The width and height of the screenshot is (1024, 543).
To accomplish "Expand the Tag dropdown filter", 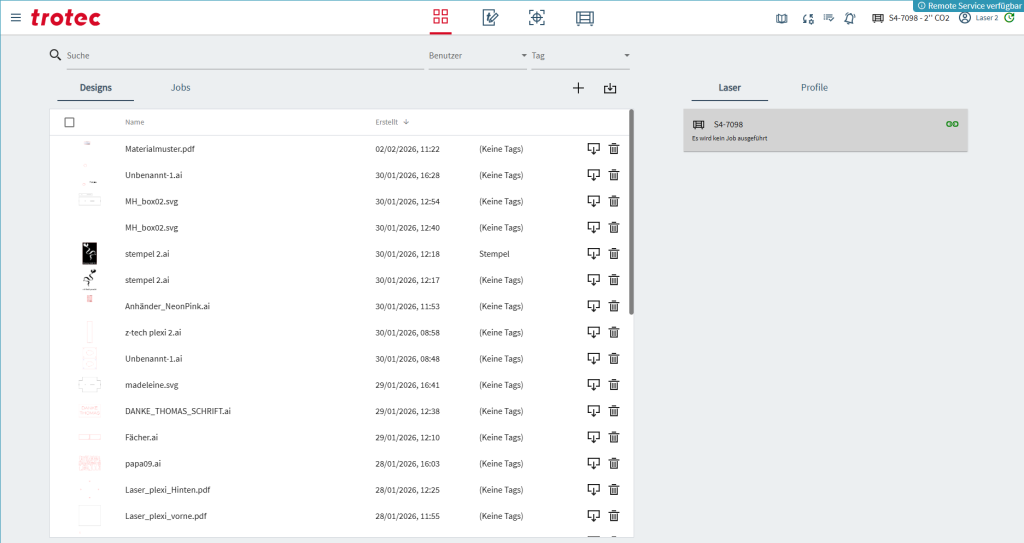I will coord(626,56).
